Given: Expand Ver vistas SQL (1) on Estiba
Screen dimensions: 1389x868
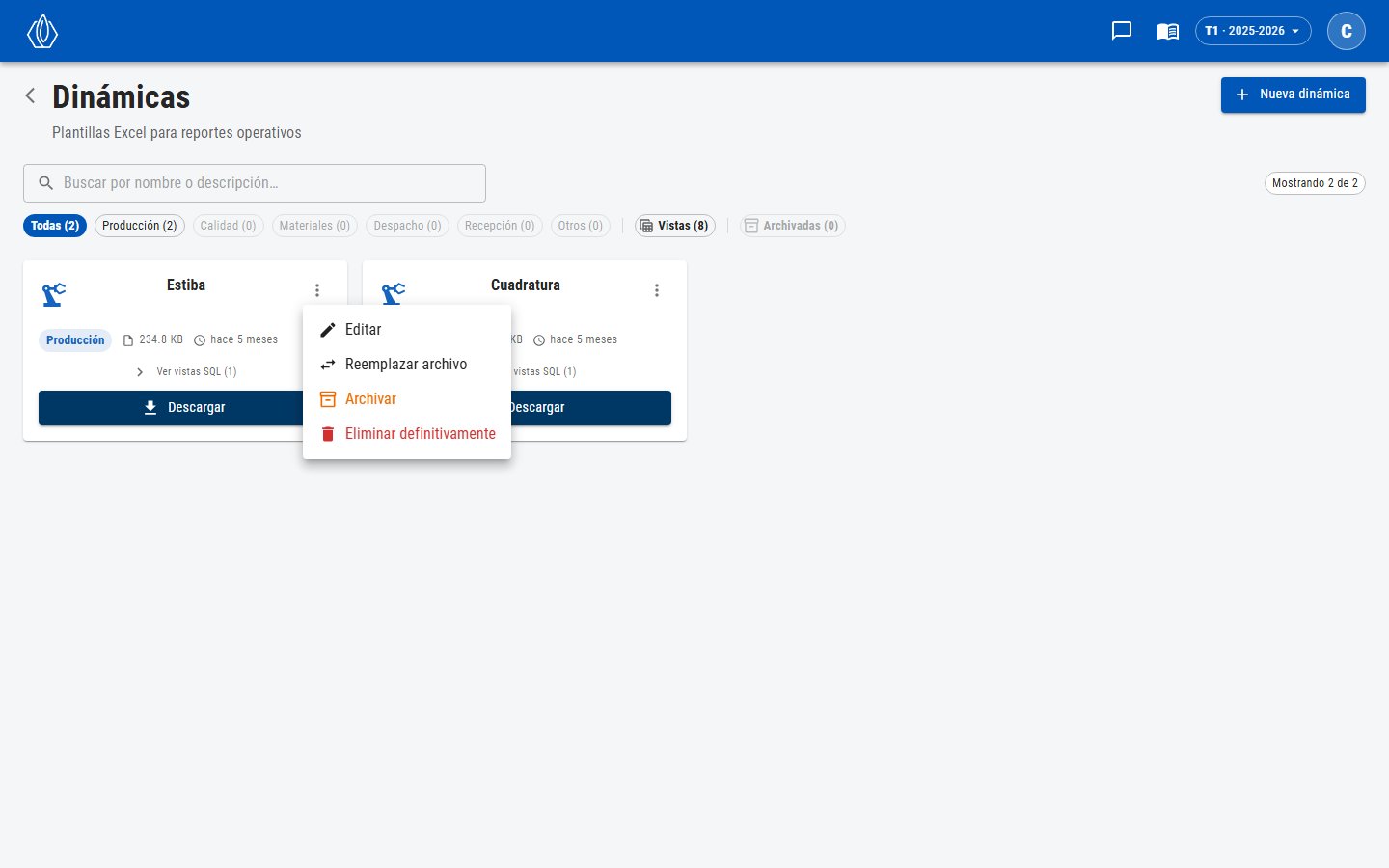Looking at the screenshot, I should pyautogui.click(x=186, y=371).
